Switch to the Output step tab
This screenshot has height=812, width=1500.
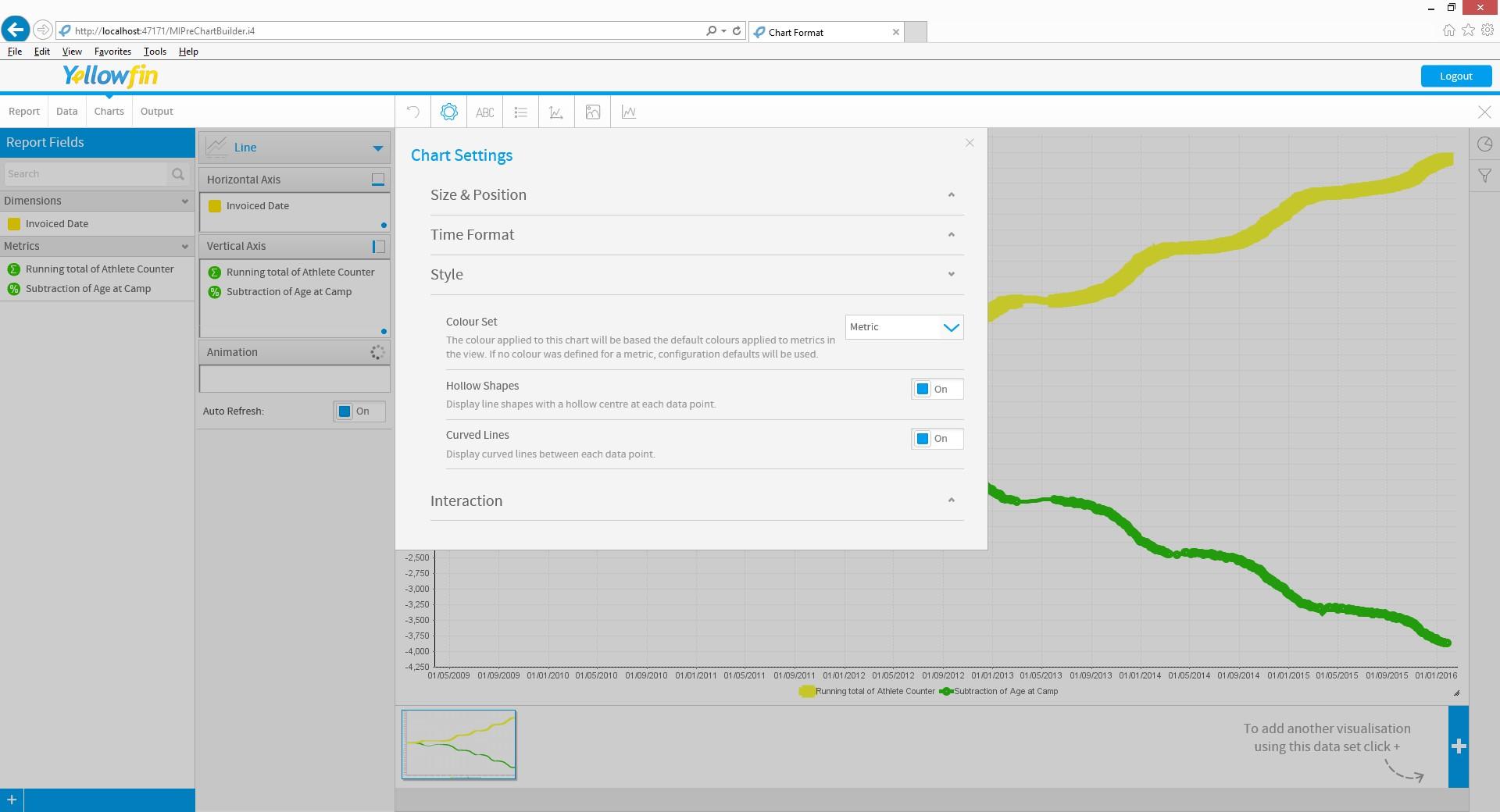(157, 112)
